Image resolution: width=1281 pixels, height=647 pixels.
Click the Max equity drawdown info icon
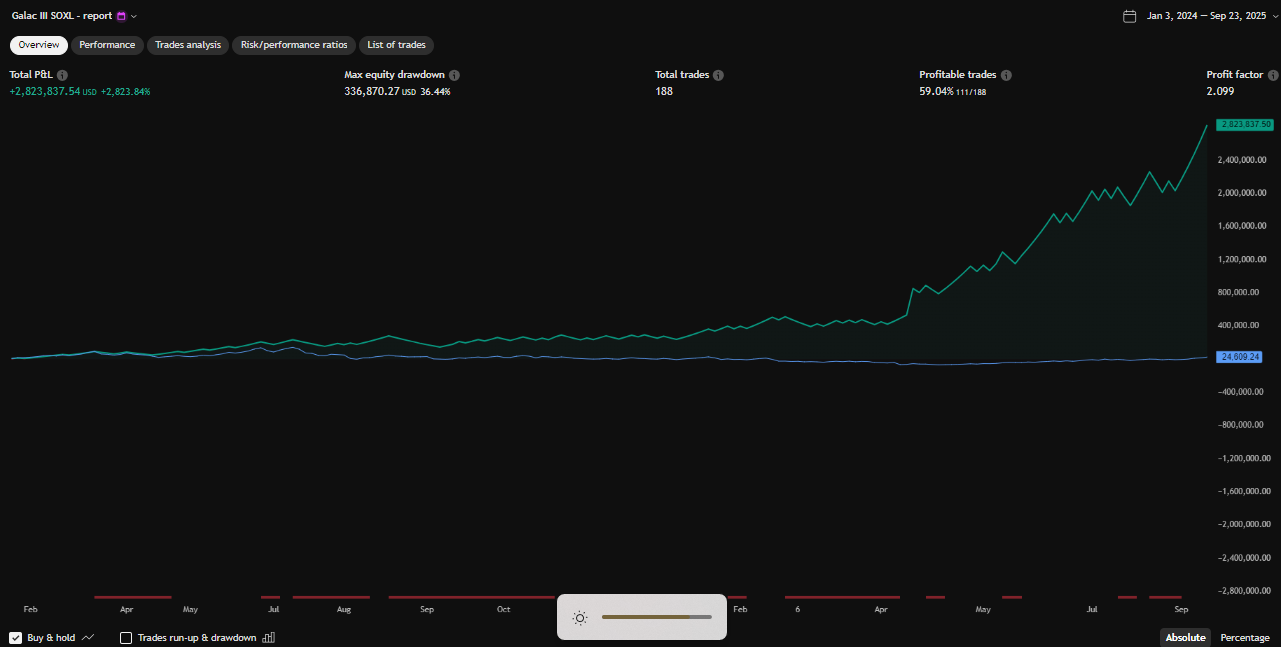pyautogui.click(x=454, y=75)
